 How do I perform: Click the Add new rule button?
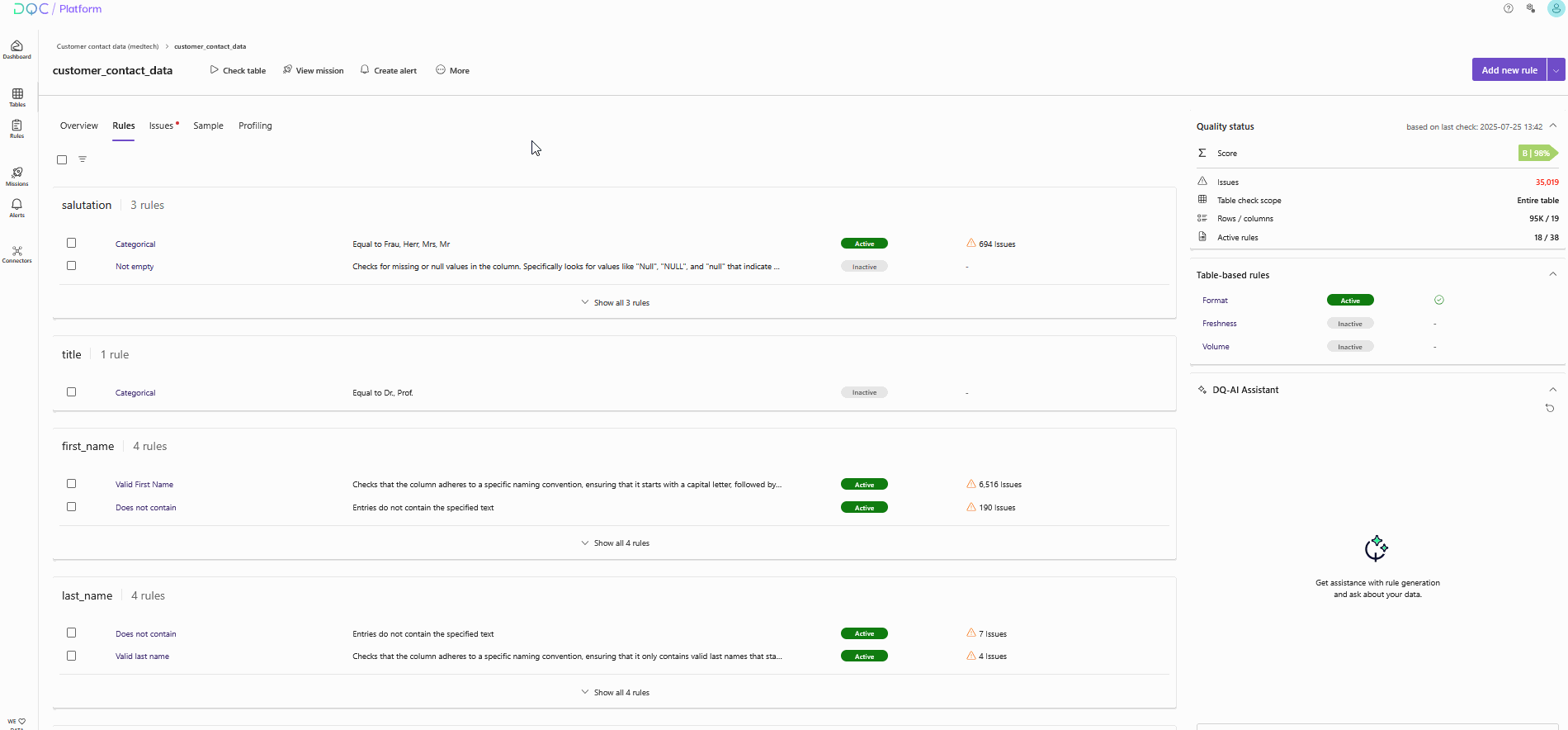click(1509, 70)
